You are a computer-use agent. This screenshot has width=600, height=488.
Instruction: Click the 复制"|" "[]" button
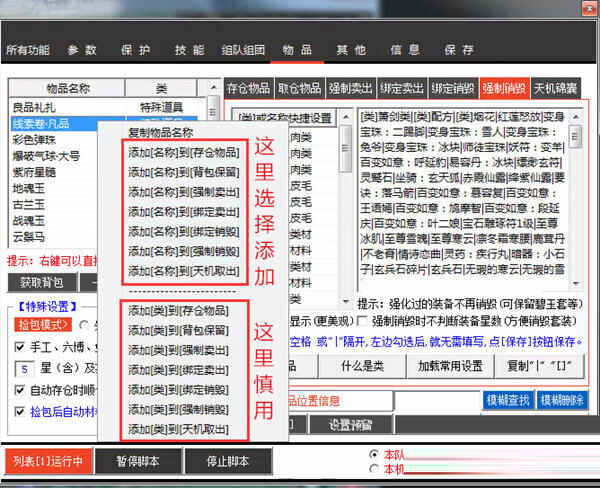coord(539,366)
